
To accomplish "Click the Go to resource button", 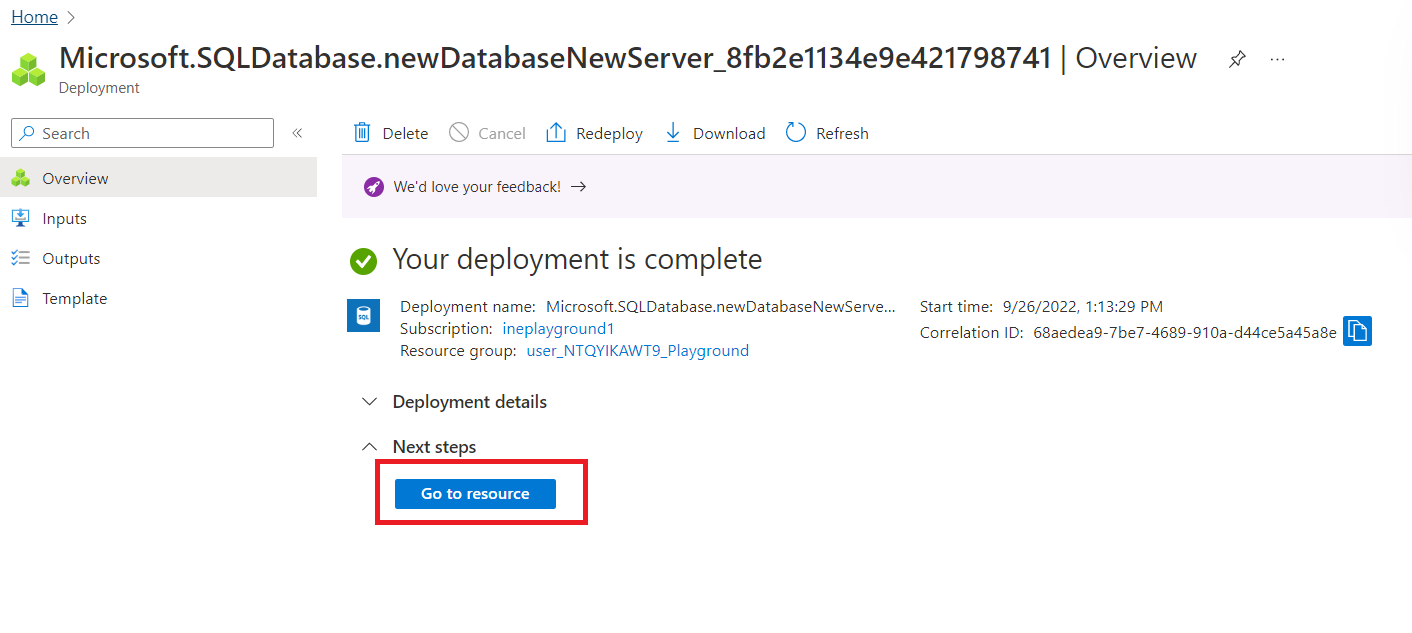I will (x=475, y=494).
